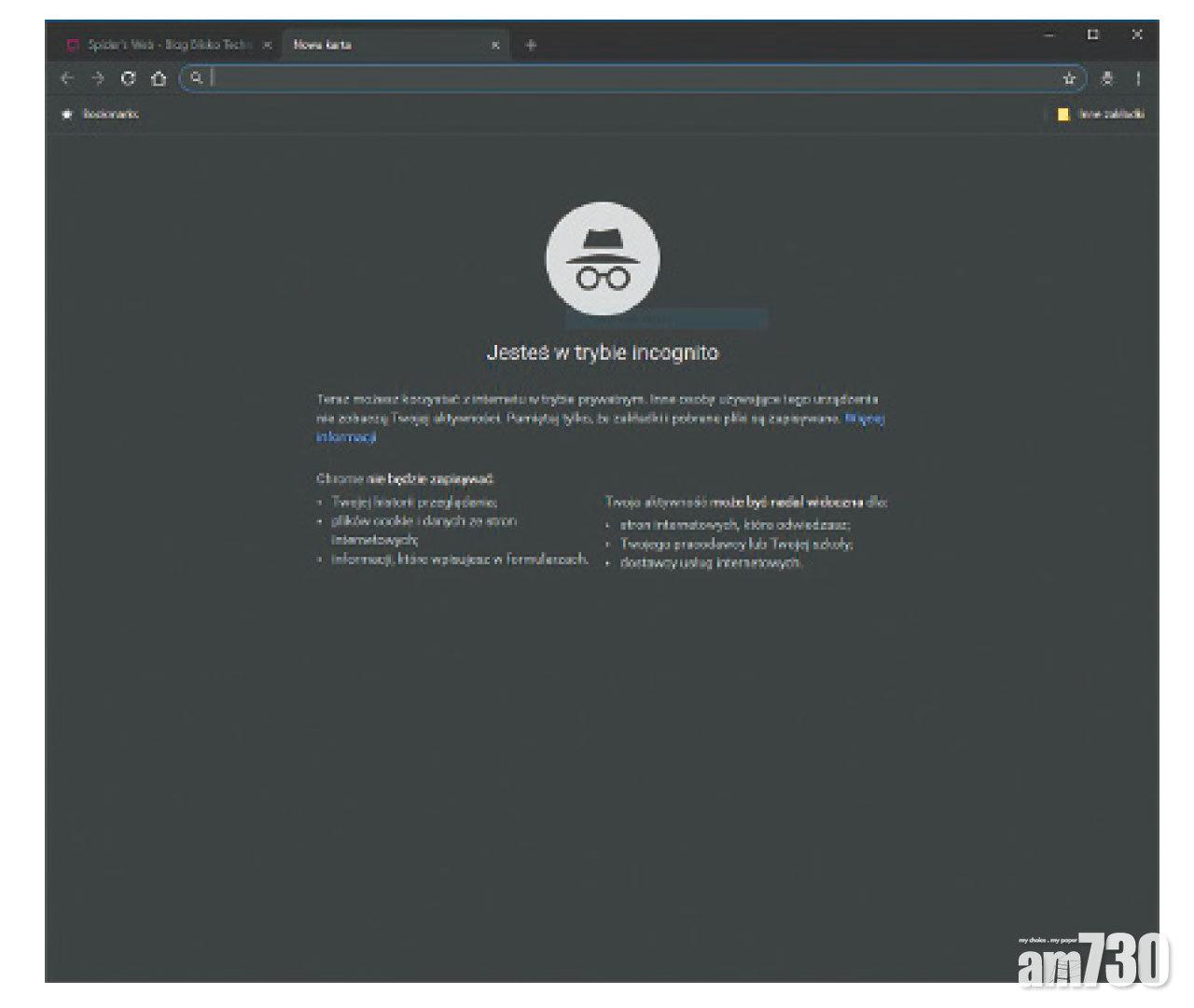Viewport: 1194px width, 1008px height.
Task: Bookmark this page with the star icon
Action: pos(1069,78)
